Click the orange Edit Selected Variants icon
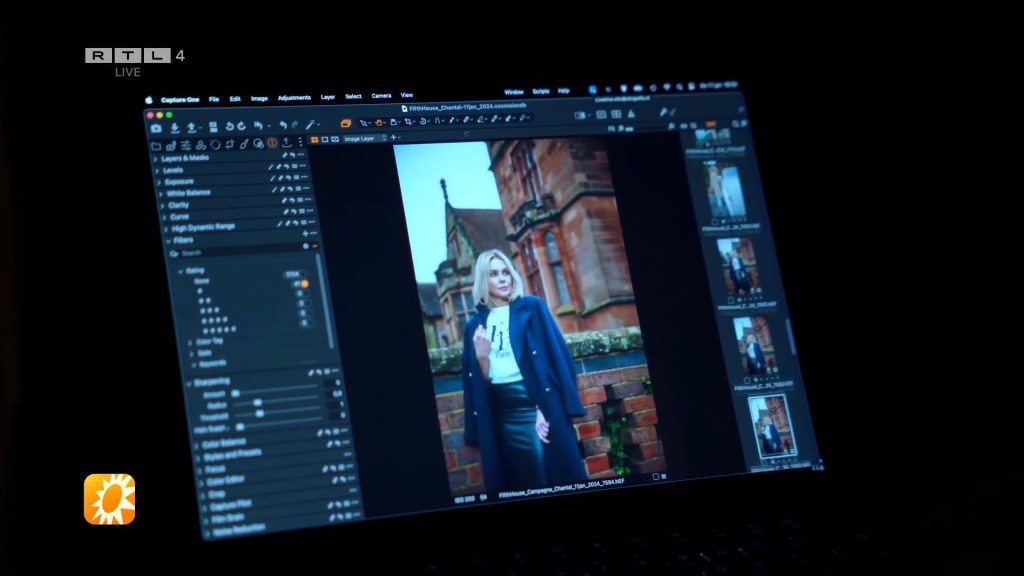 (x=345, y=123)
